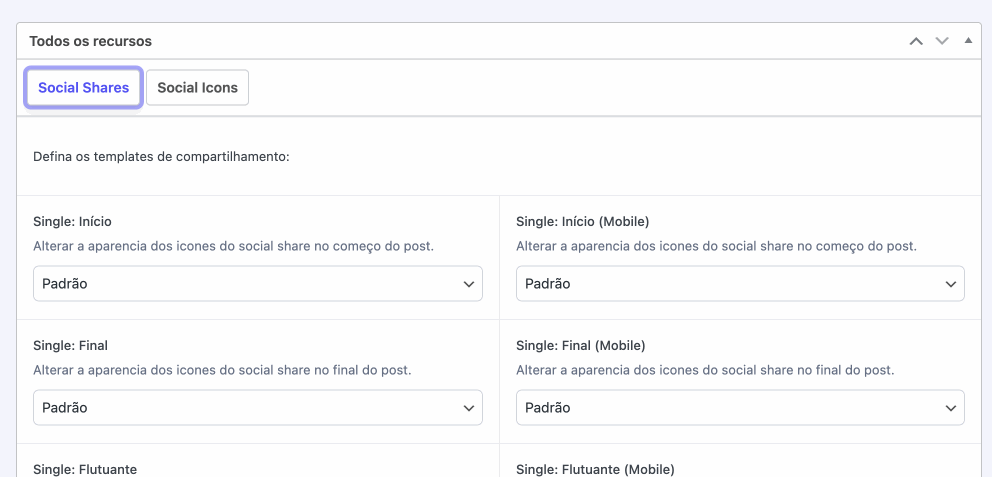Click the move panel up arrow
Viewport: 992px width, 477px height.
pos(915,41)
